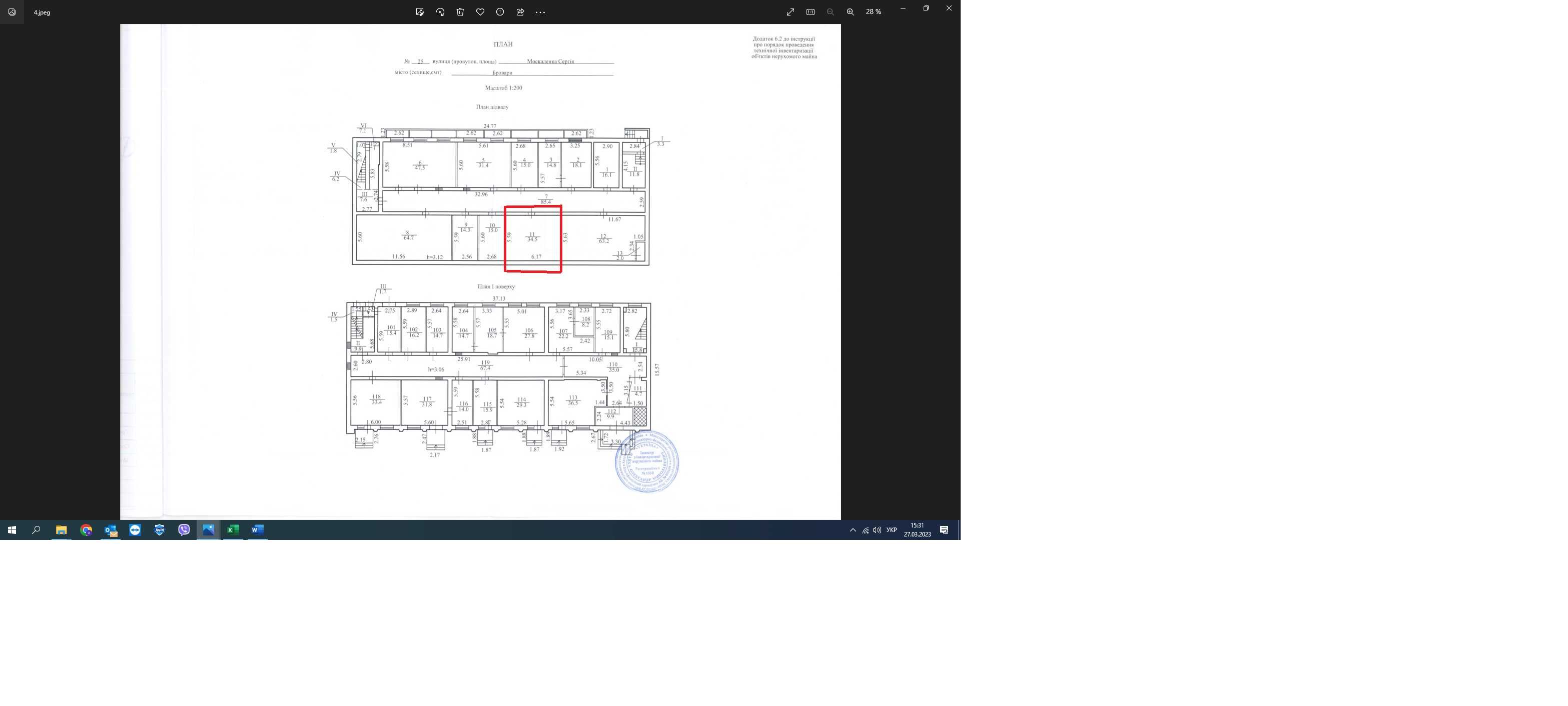The height and width of the screenshot is (706, 1568).
Task: Switch to Google Chrome in the taskbar
Action: (86, 530)
